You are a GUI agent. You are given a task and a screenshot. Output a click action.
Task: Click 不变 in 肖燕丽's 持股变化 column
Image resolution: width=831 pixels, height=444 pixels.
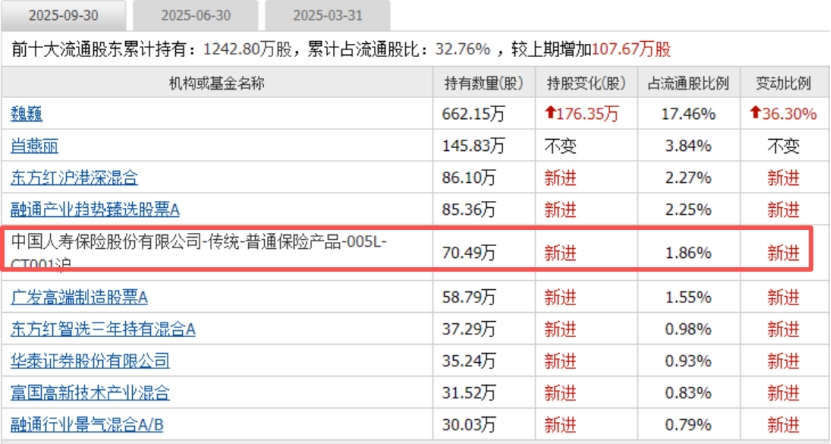click(560, 146)
